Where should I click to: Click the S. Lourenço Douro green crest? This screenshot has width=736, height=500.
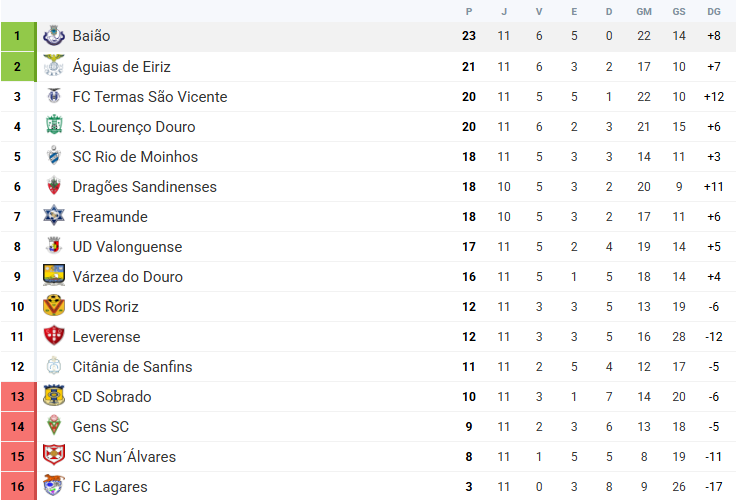point(54,127)
